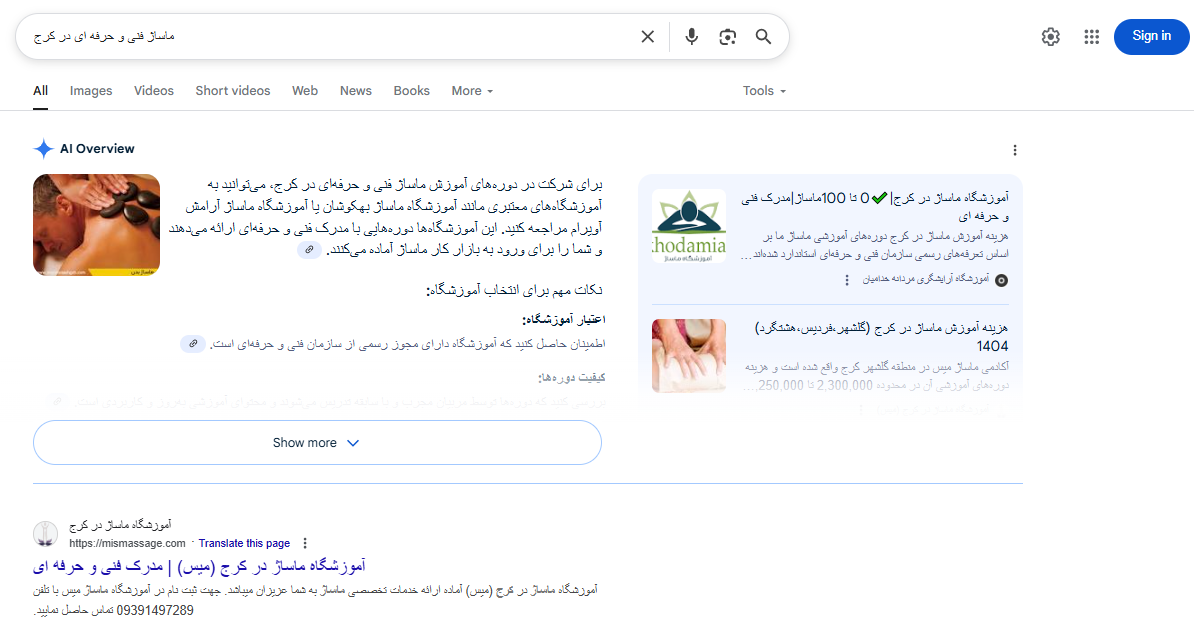Open AI Overview three-dot options menu
Screen dimensions: 1194x622
coord(1014,150)
